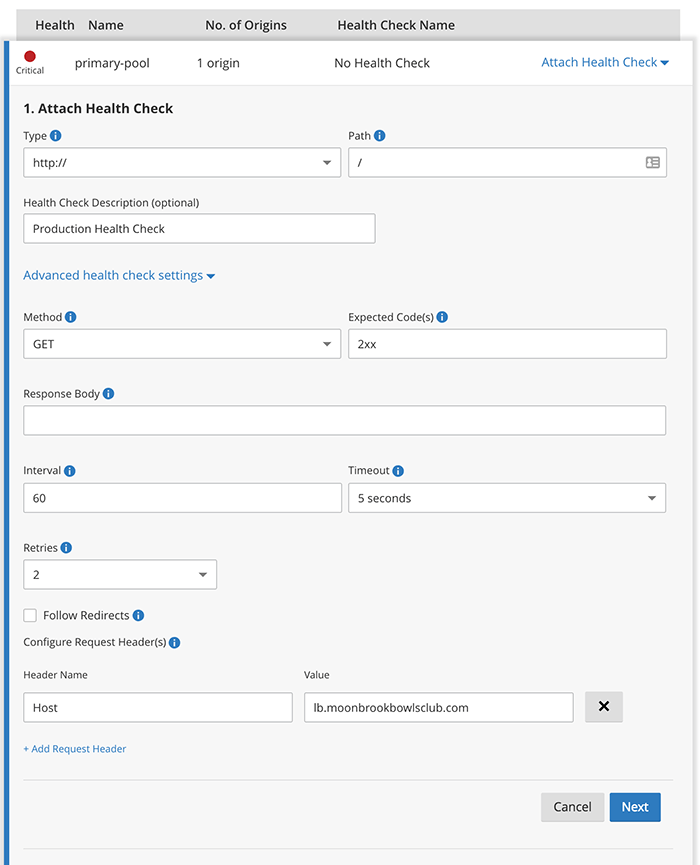Click the Timeout info icon
Screen dimensions: 700x865
coord(398,471)
